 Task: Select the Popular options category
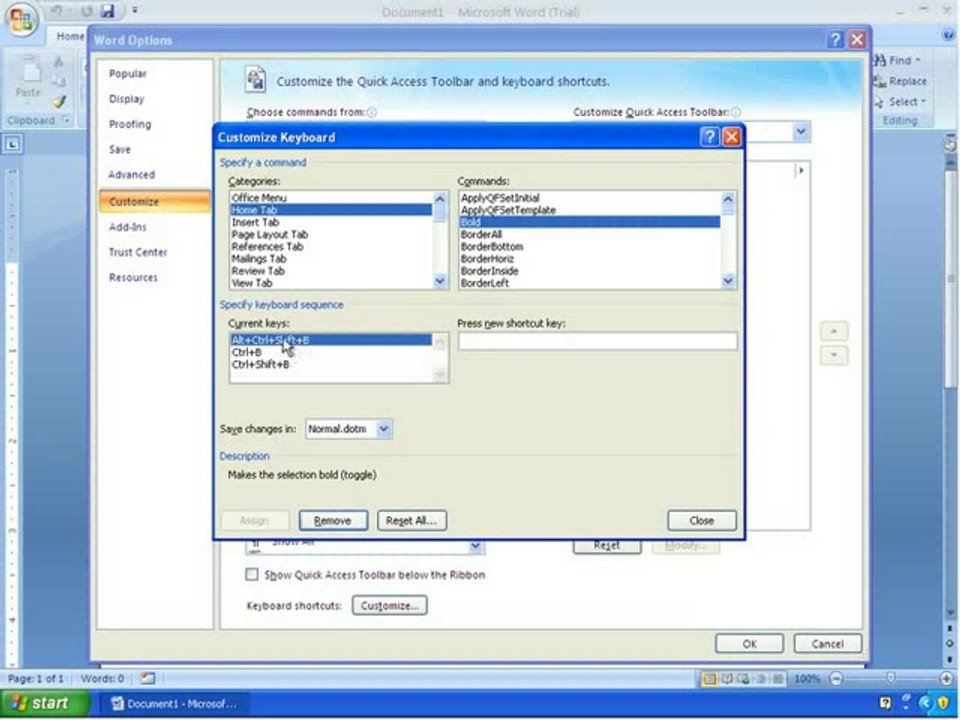(127, 73)
